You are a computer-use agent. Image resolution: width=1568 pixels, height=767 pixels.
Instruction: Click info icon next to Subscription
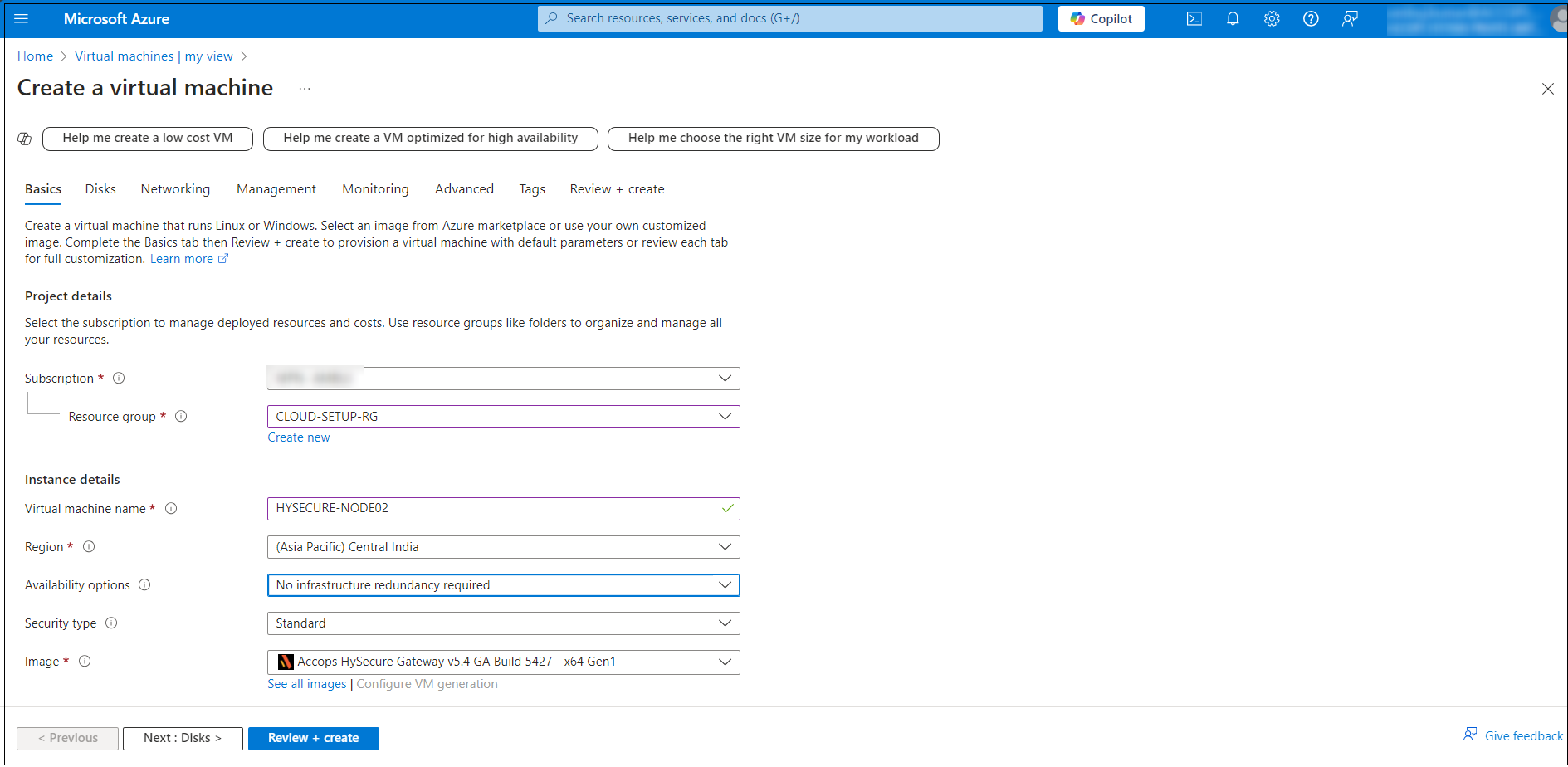[119, 379]
